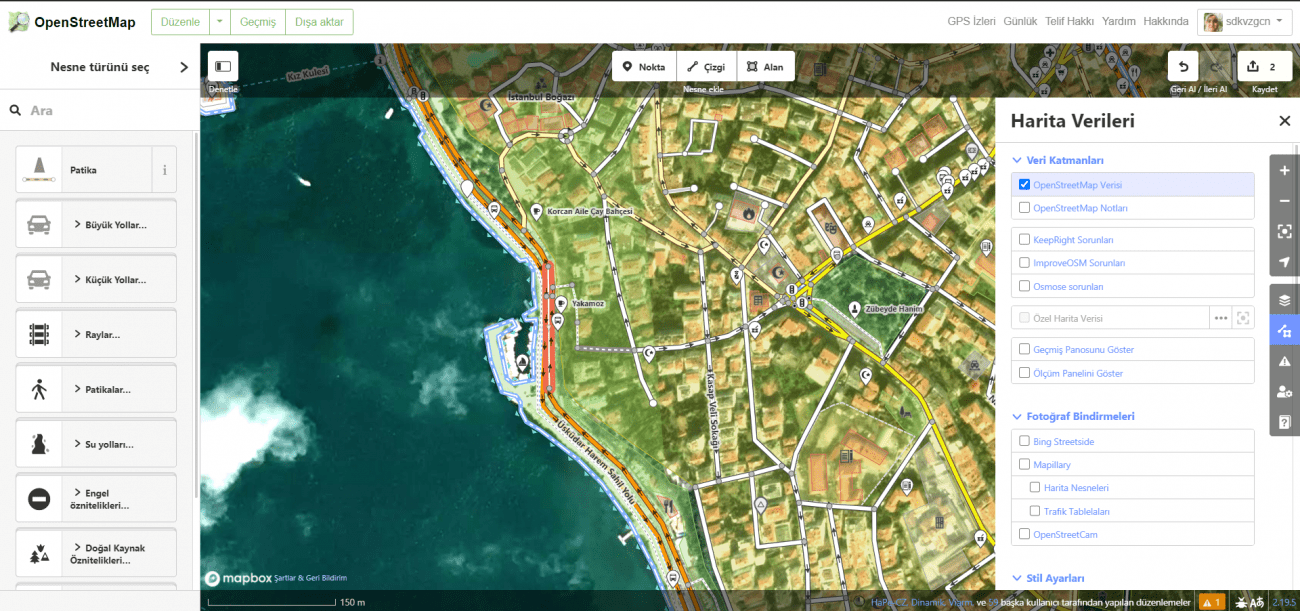The image size is (1300, 611).
Task: Open the background layers panel icon
Action: 1284,300
